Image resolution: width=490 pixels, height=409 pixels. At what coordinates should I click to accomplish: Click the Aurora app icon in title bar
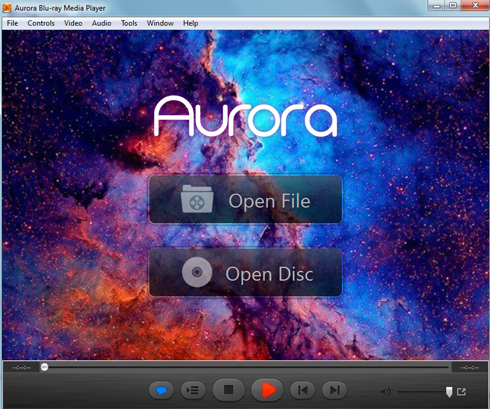pos(7,8)
